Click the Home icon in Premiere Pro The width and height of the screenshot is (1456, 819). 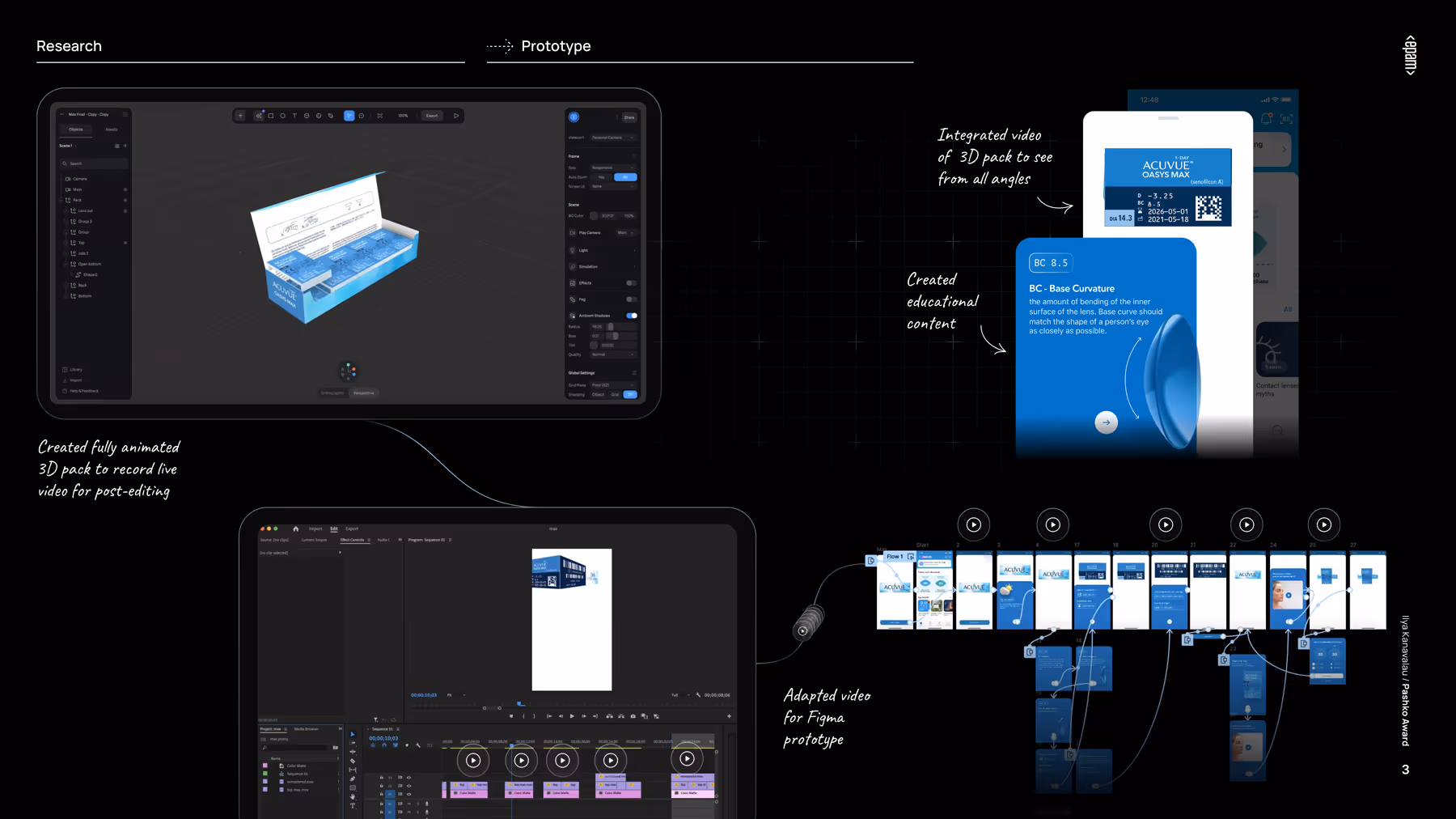click(296, 528)
